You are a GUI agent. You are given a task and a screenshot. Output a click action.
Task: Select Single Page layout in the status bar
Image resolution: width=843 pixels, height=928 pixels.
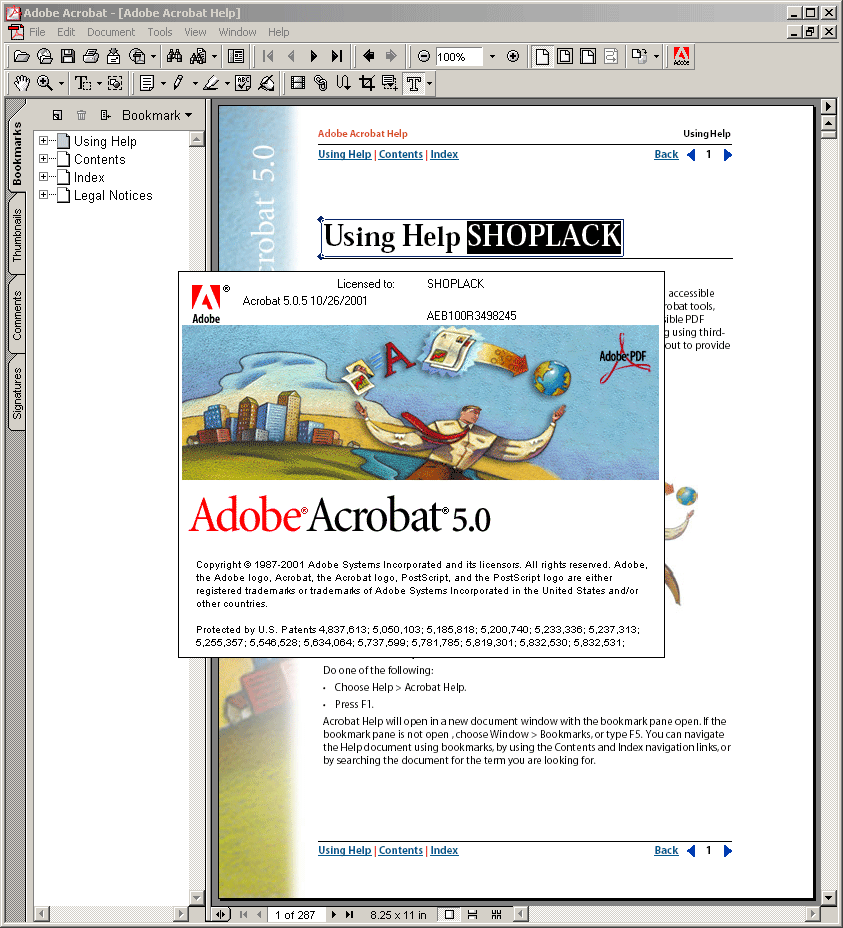pos(449,915)
